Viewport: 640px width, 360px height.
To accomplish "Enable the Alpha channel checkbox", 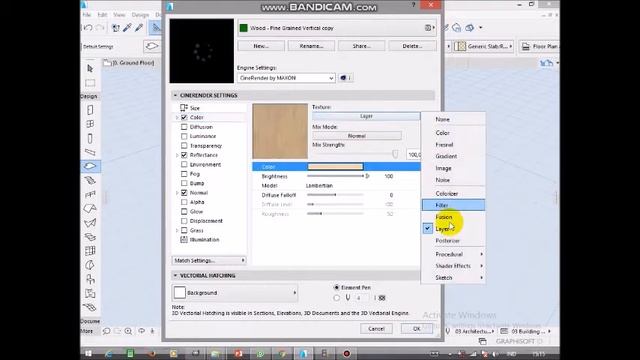I will coord(184,202).
